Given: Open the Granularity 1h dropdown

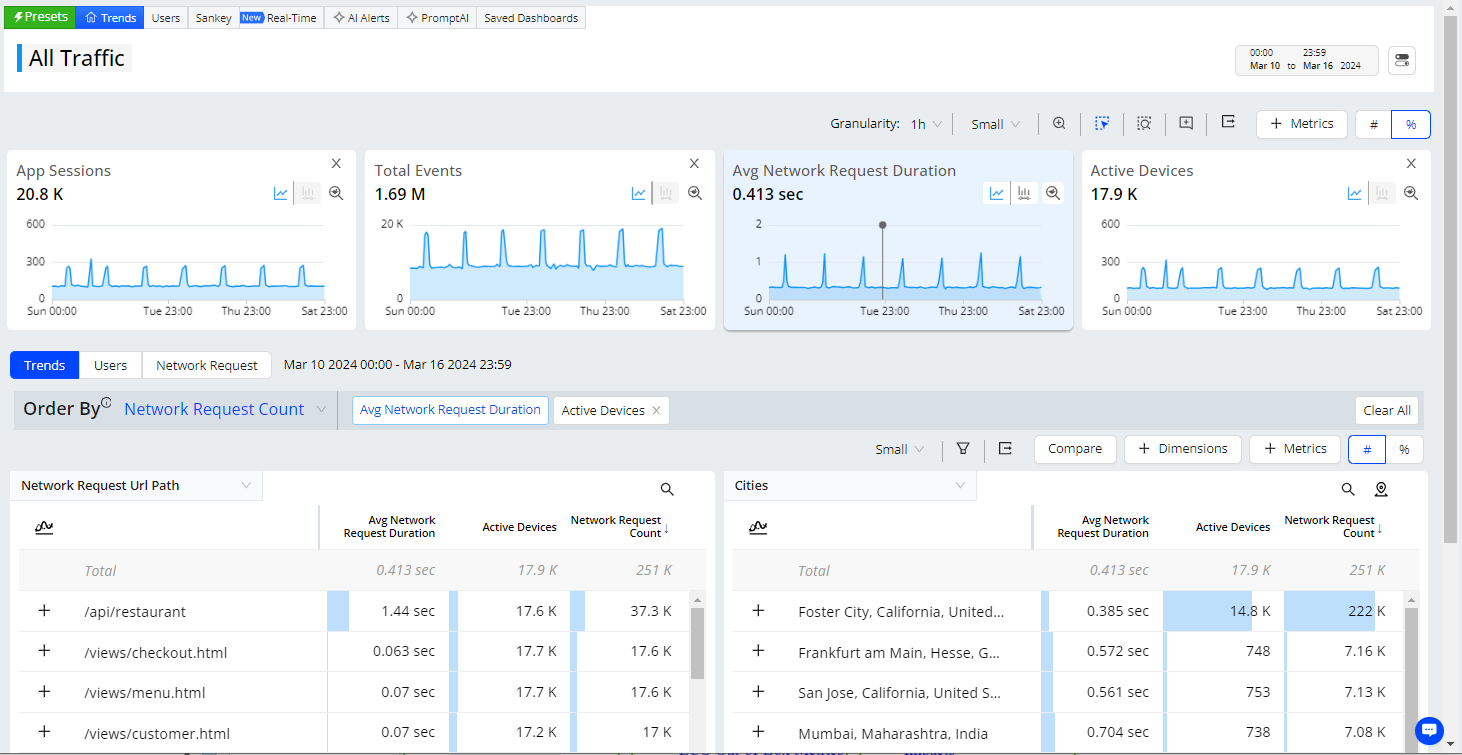Looking at the screenshot, I should point(926,124).
